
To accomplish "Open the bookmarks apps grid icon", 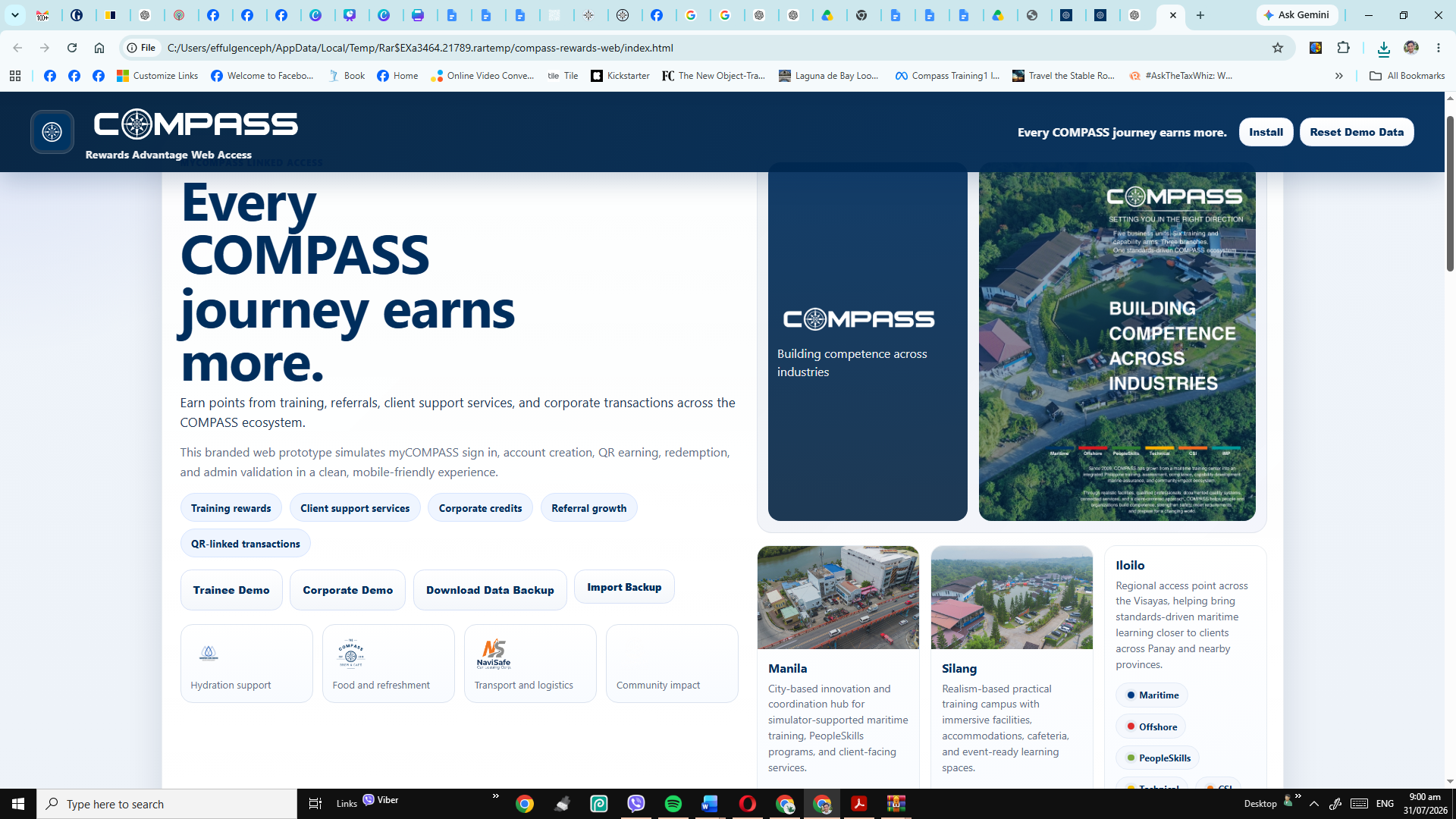I will (15, 76).
